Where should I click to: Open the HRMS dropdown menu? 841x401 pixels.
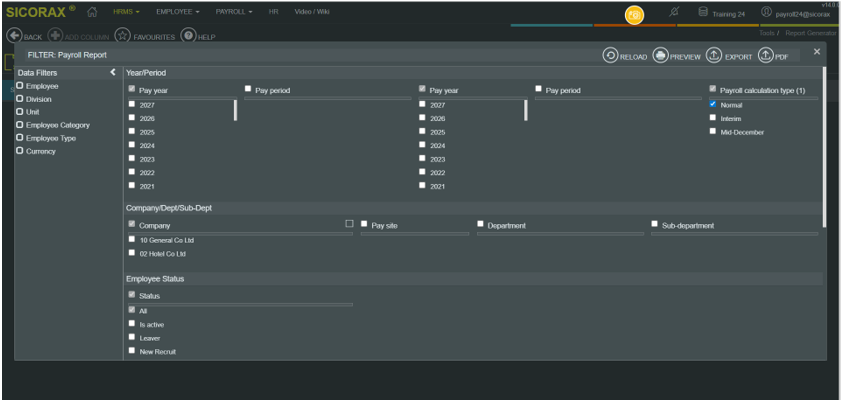[x=127, y=12]
